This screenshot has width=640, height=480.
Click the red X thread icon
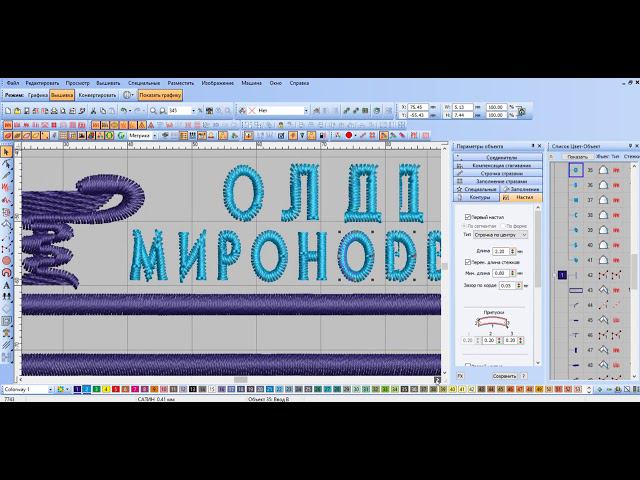tap(252, 111)
